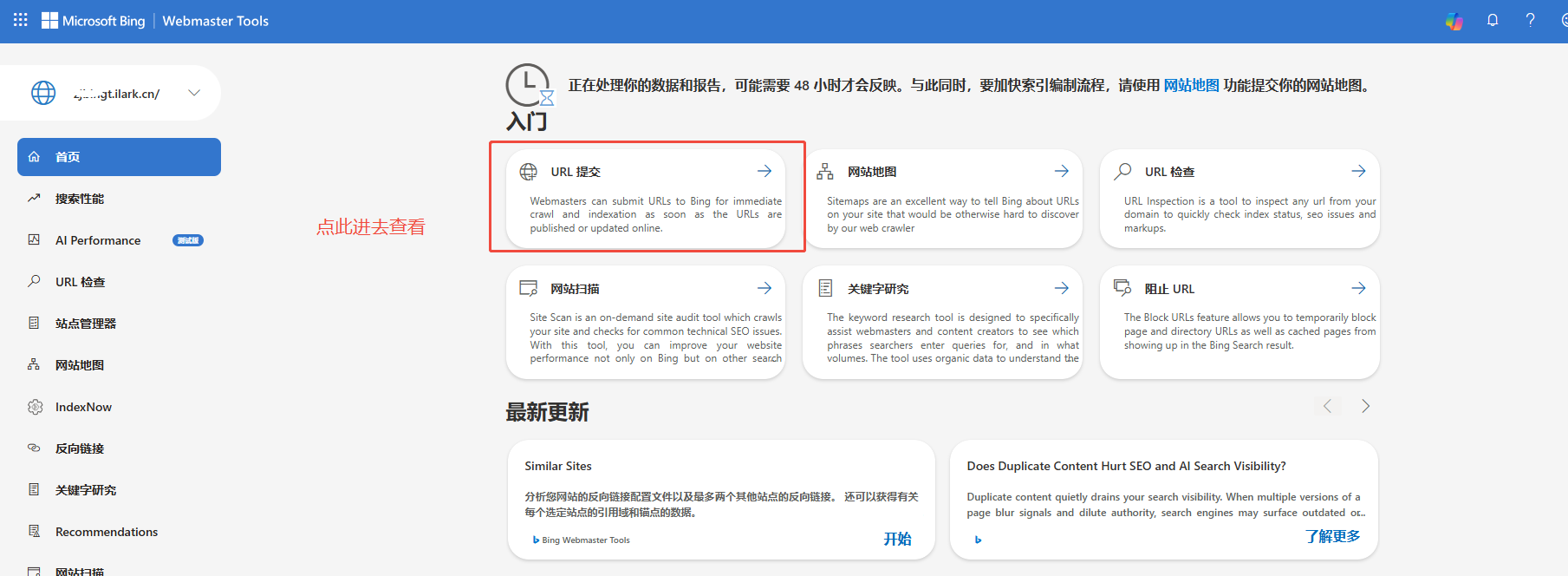The image size is (1568, 576).
Task: Open 站点管理器 in the sidebar
Action: [119, 324]
